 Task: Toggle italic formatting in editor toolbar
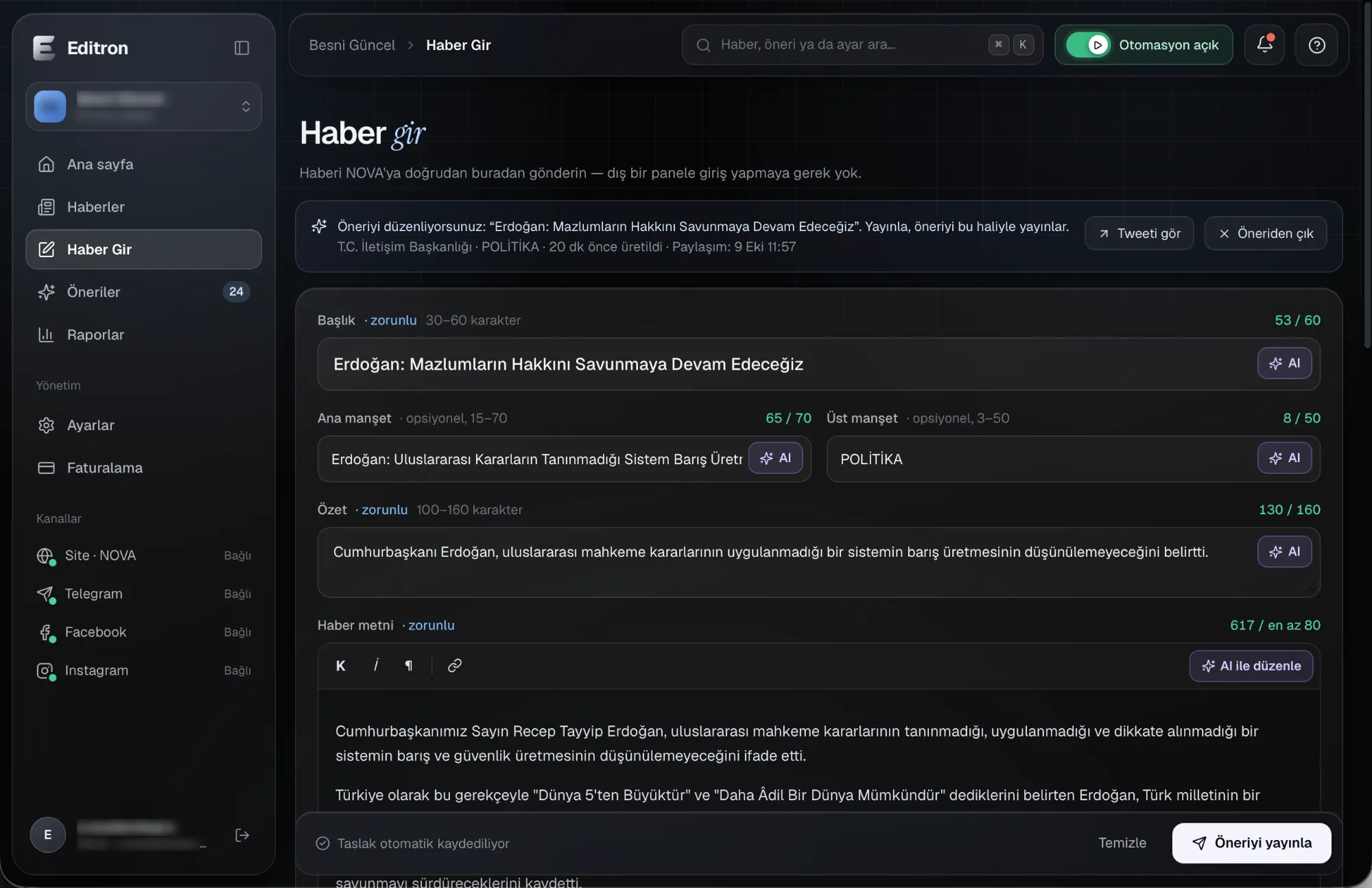pos(376,665)
